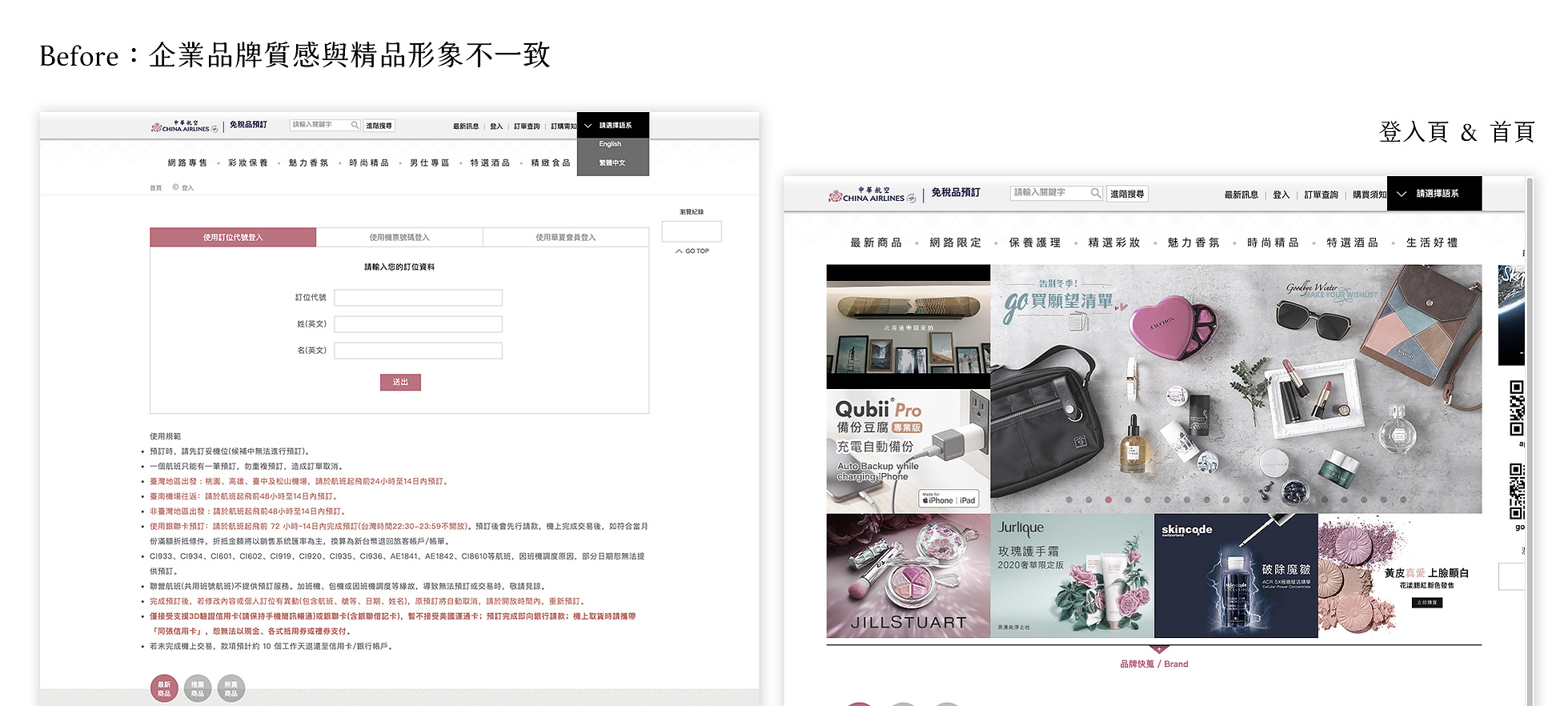Screen dimensions: 1568x706
Task: Open 精緻食品 in the login page navigation
Action: point(551,162)
